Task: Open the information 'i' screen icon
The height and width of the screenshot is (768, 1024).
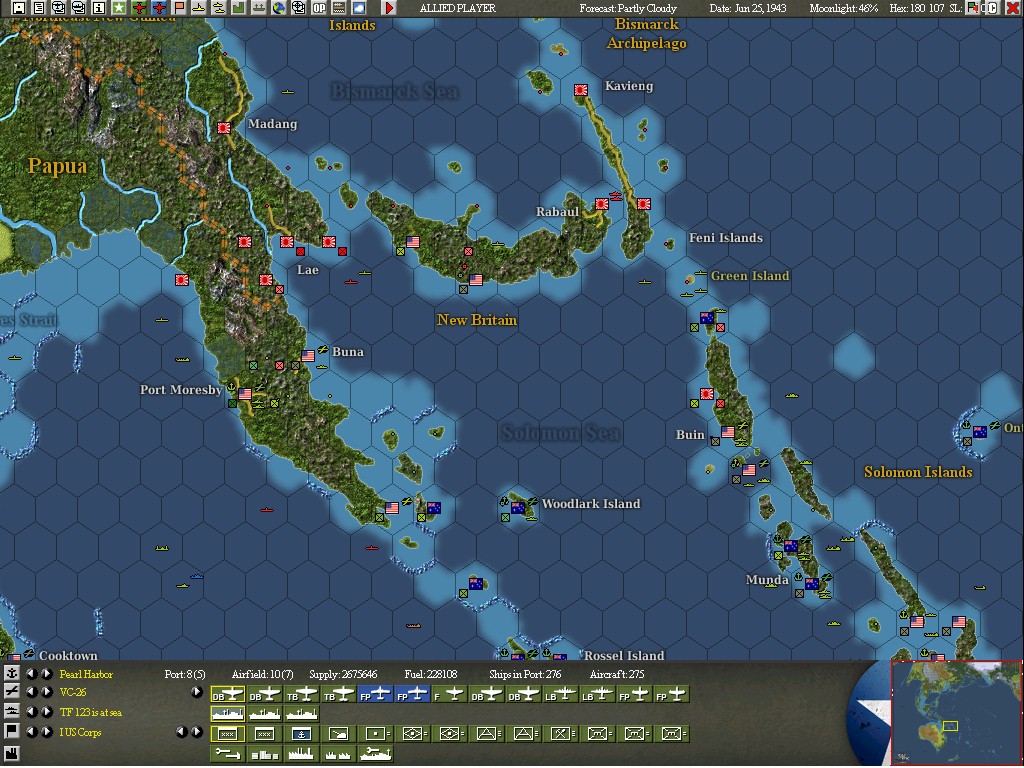Action: 99,8
